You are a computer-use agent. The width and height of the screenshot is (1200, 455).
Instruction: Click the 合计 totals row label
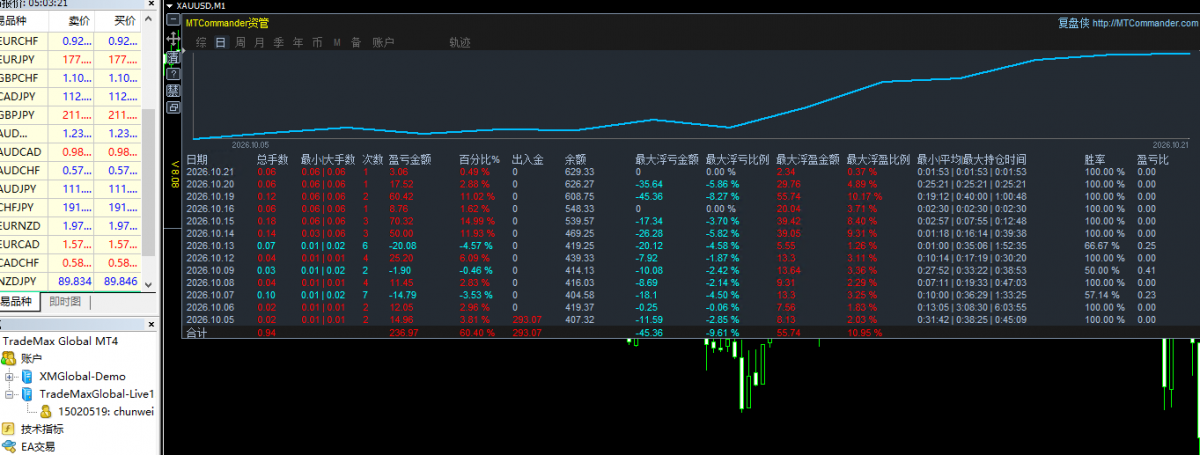196,332
